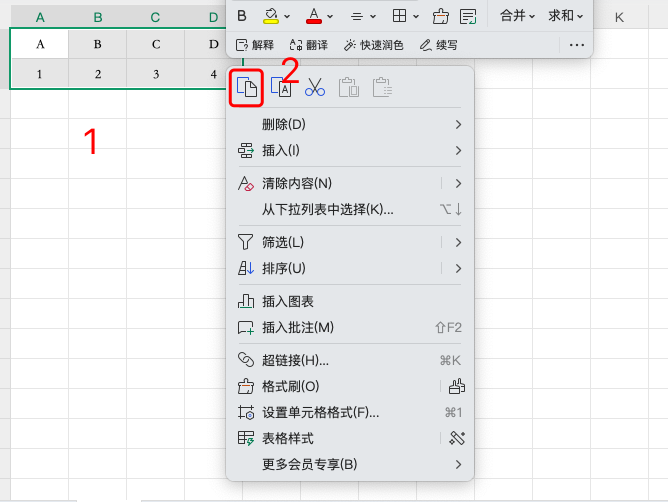Open 删除(D) delete submenu
Viewport: 668px width, 502px height.
click(350, 124)
